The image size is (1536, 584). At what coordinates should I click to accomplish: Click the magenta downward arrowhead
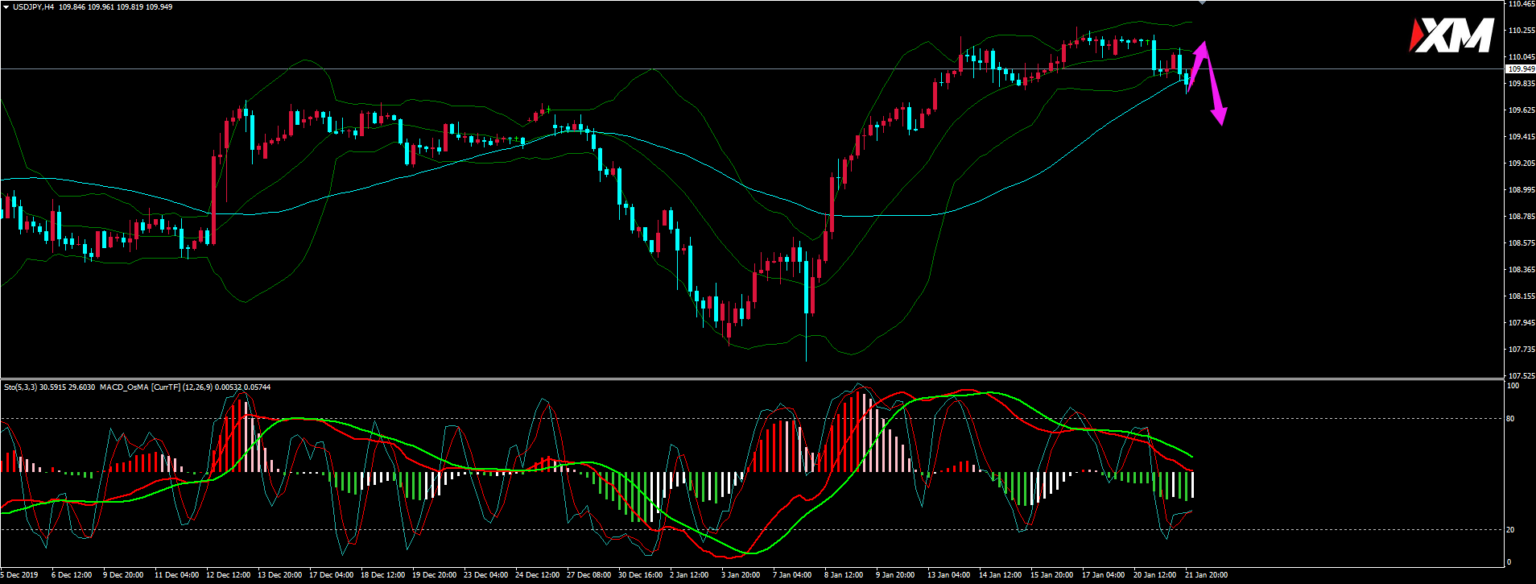pyautogui.click(x=1219, y=117)
